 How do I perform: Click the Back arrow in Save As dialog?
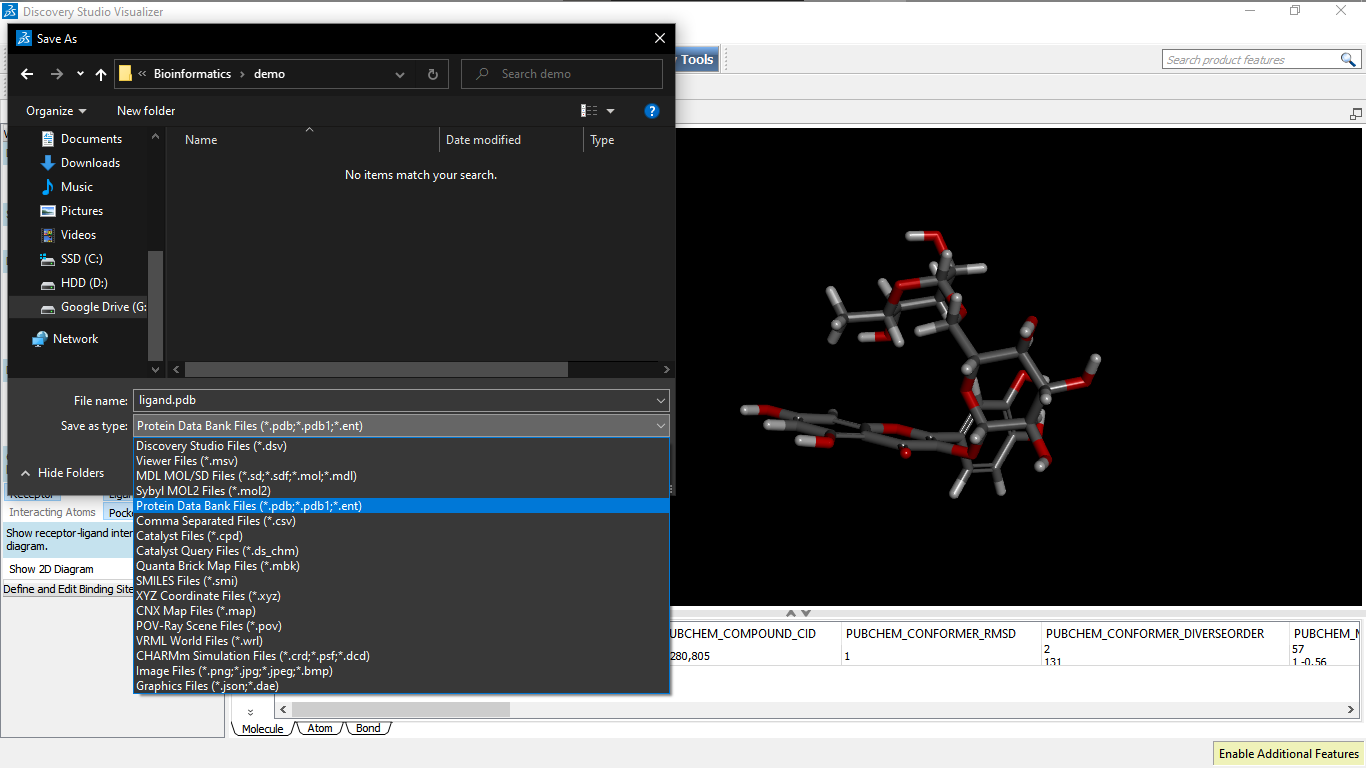click(27, 74)
